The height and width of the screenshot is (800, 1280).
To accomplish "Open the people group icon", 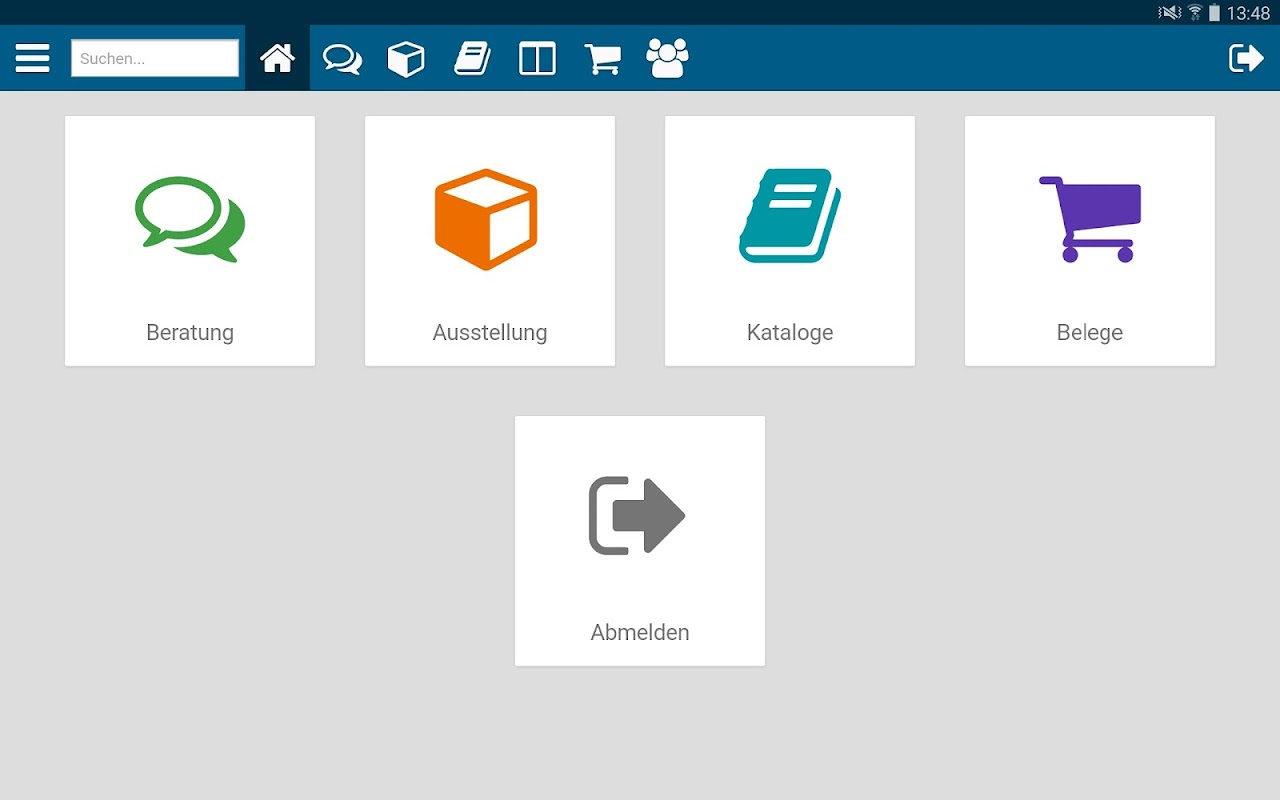I will coord(667,58).
